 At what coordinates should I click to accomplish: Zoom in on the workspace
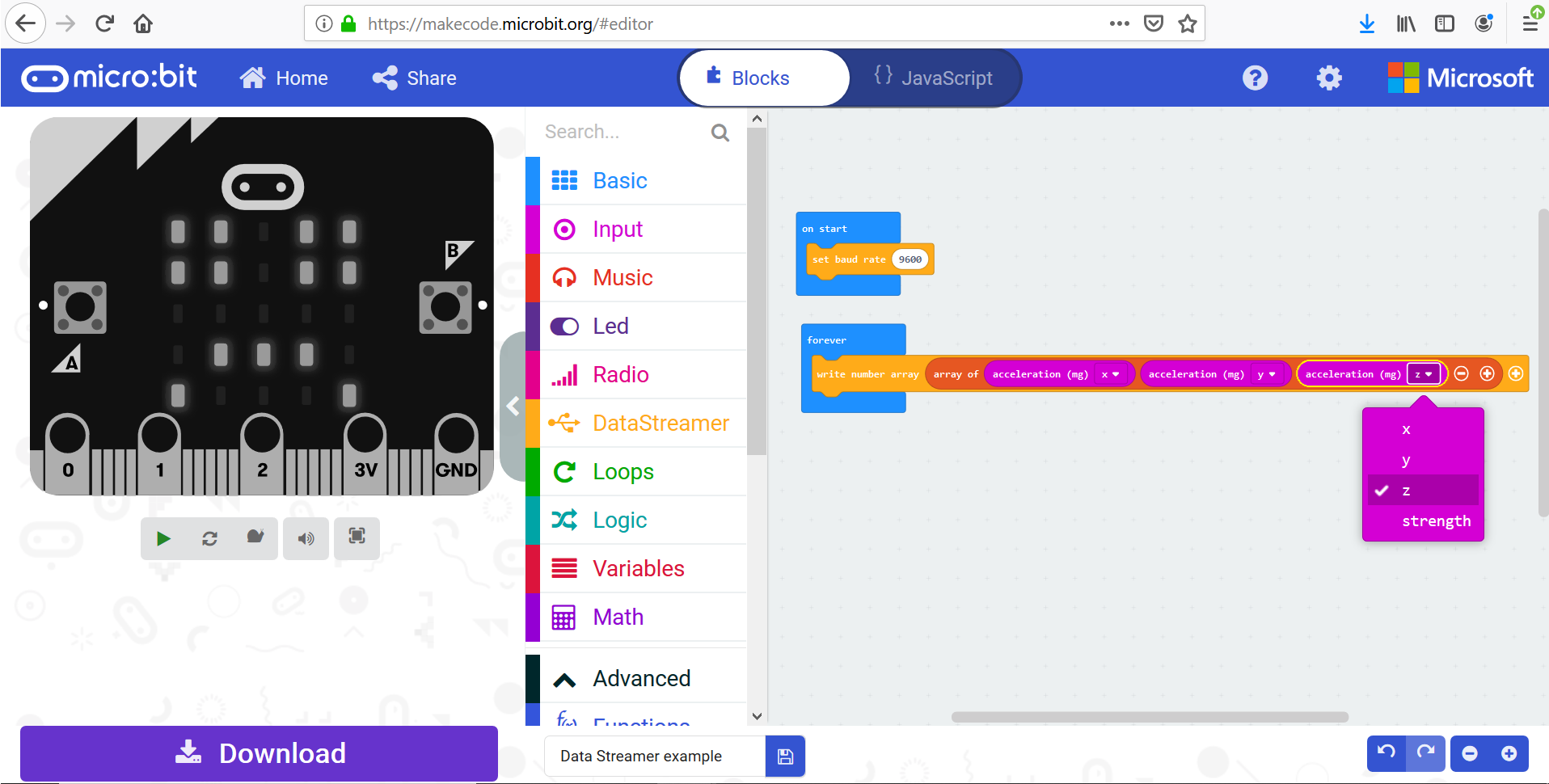[x=1510, y=753]
